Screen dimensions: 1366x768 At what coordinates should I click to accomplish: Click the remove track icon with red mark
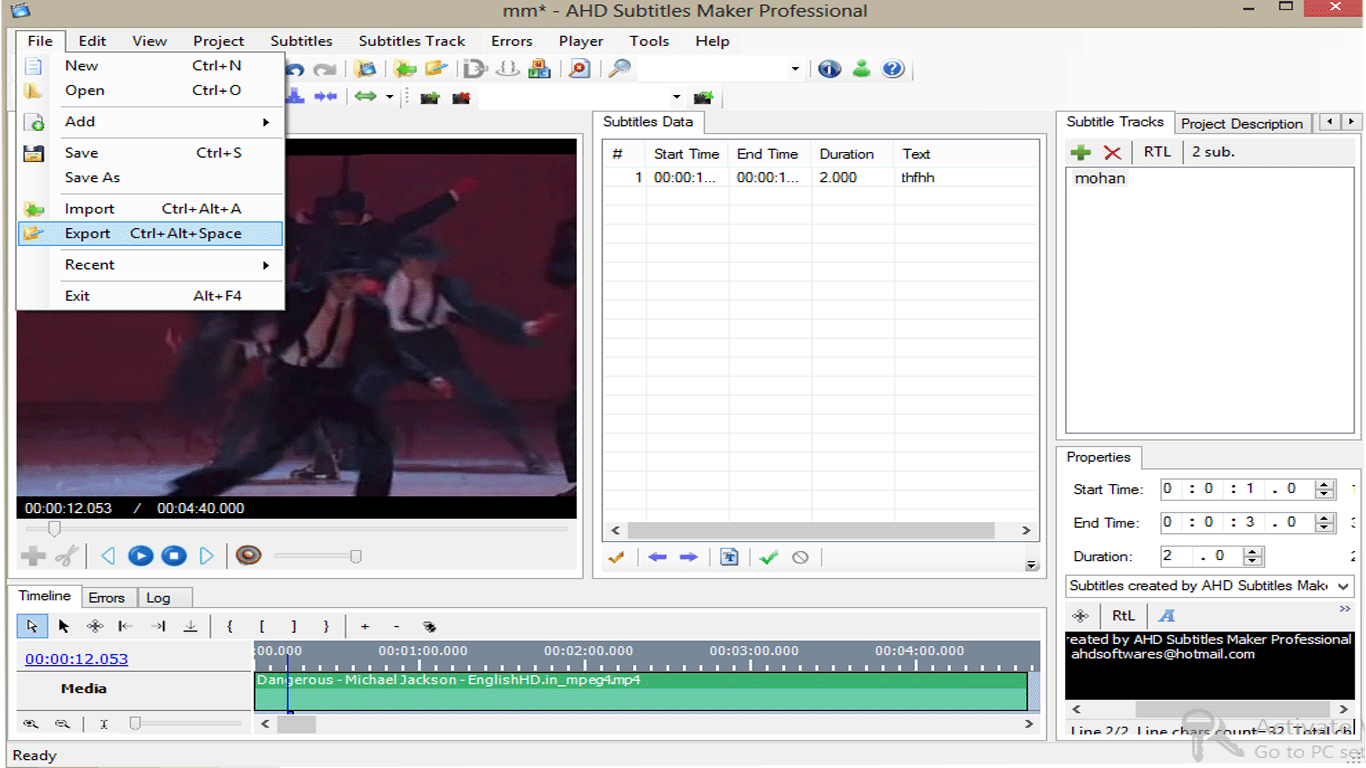(x=461, y=97)
